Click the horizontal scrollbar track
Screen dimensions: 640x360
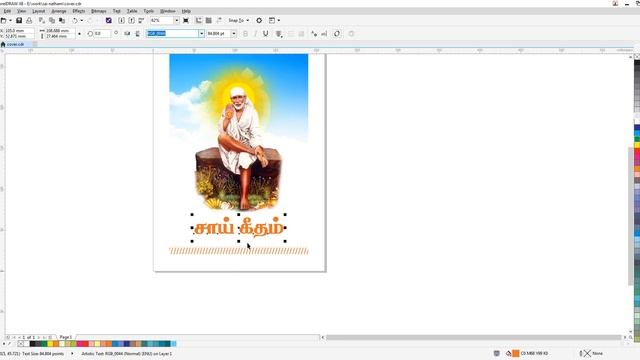(x=473, y=337)
